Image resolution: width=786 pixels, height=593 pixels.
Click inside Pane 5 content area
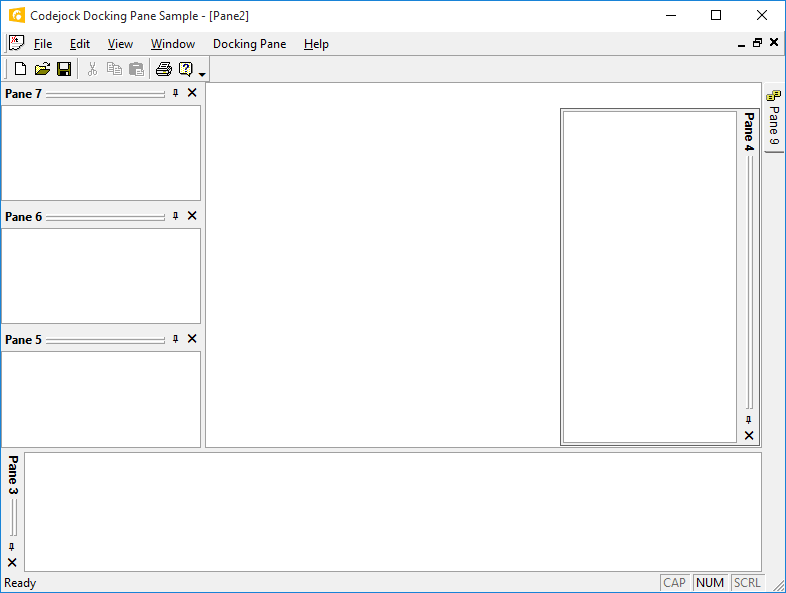tap(101, 399)
